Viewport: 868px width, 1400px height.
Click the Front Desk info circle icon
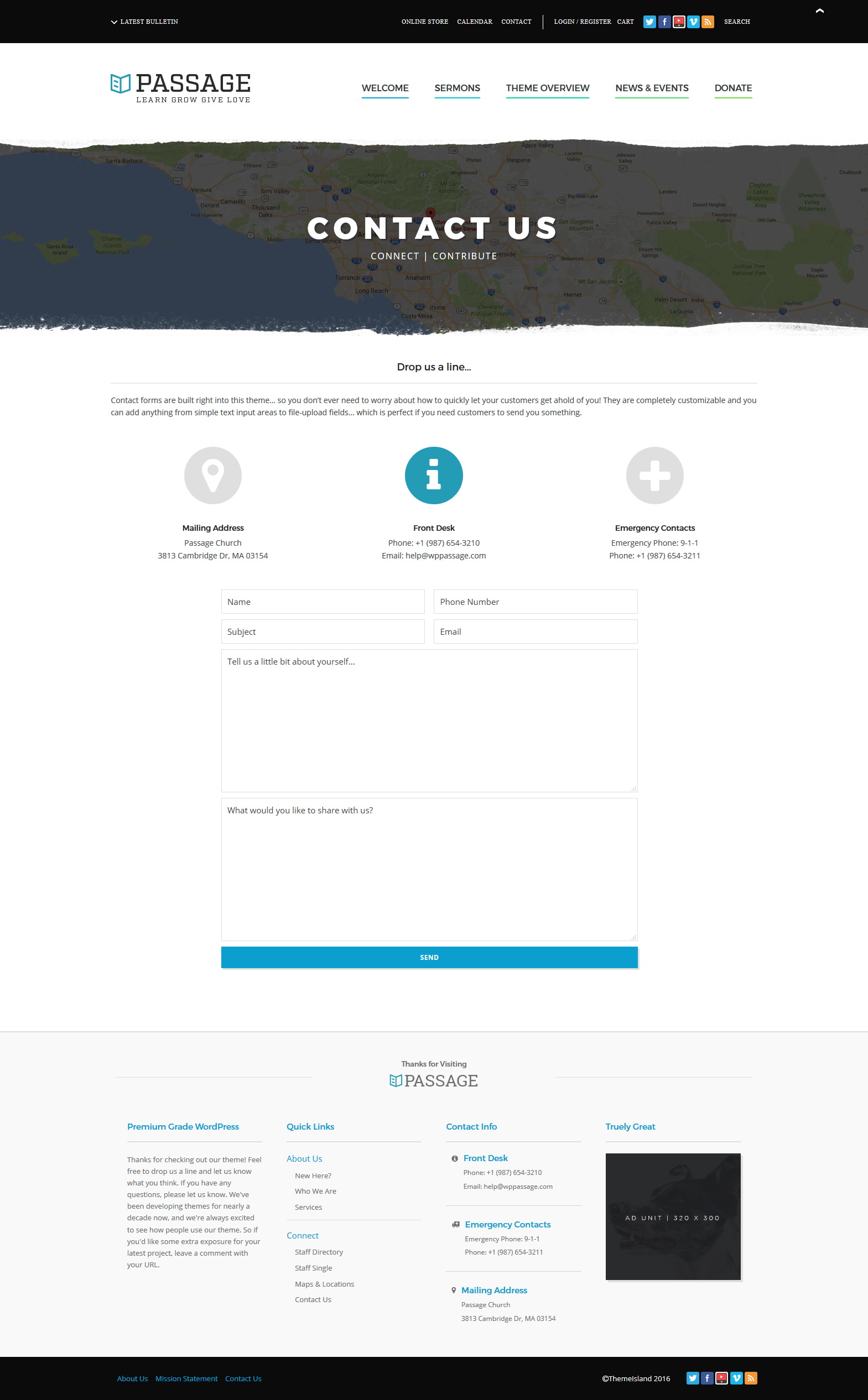click(434, 476)
